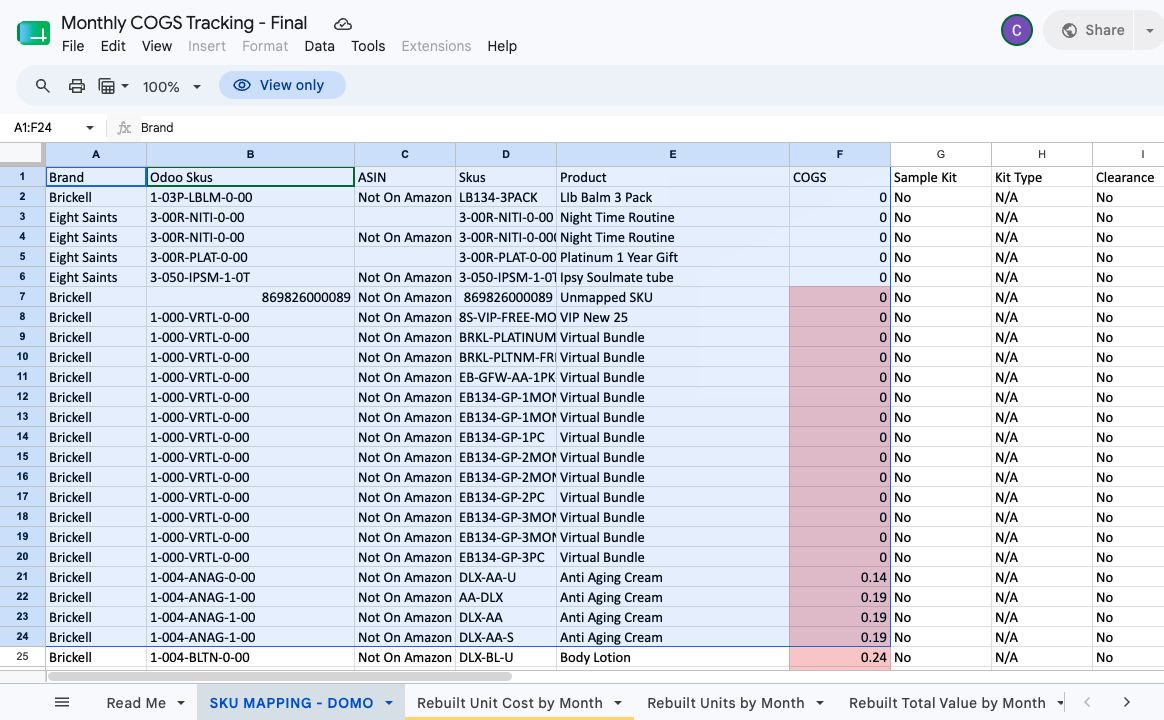Switch to Rebuilt Unit Cost by Month tab

click(509, 703)
